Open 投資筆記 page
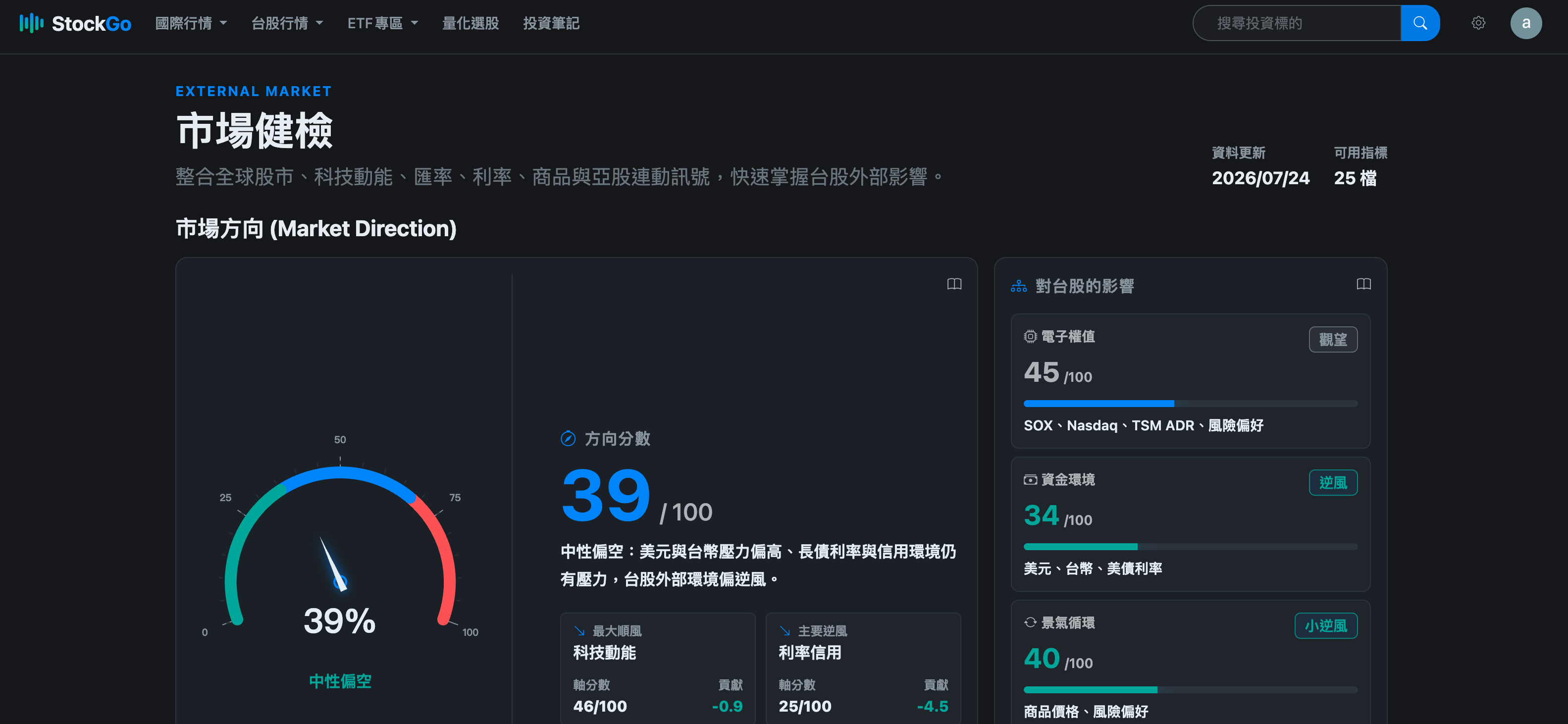This screenshot has height=724, width=1568. (x=551, y=23)
